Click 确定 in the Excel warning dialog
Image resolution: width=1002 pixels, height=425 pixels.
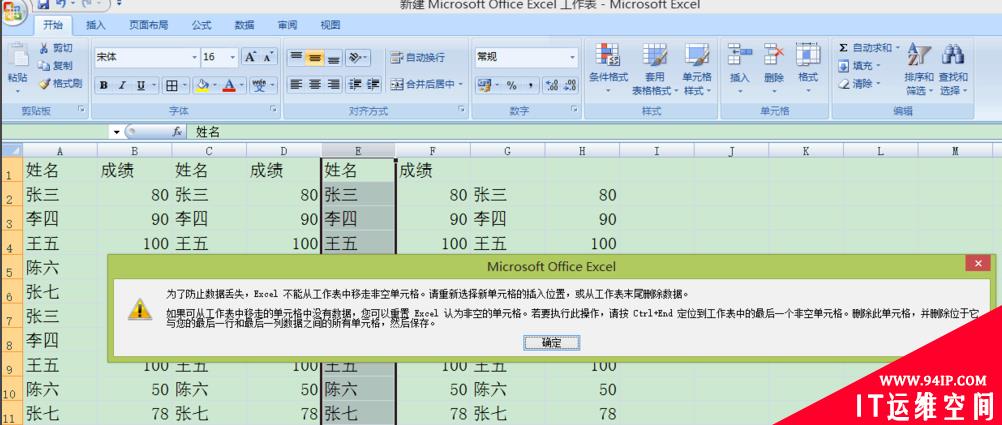tap(551, 343)
